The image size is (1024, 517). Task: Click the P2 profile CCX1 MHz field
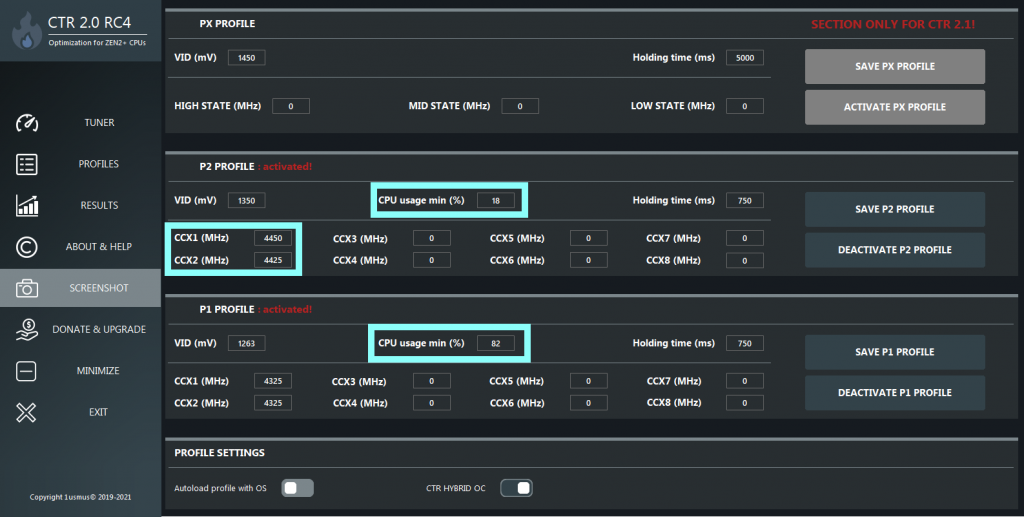[274, 238]
